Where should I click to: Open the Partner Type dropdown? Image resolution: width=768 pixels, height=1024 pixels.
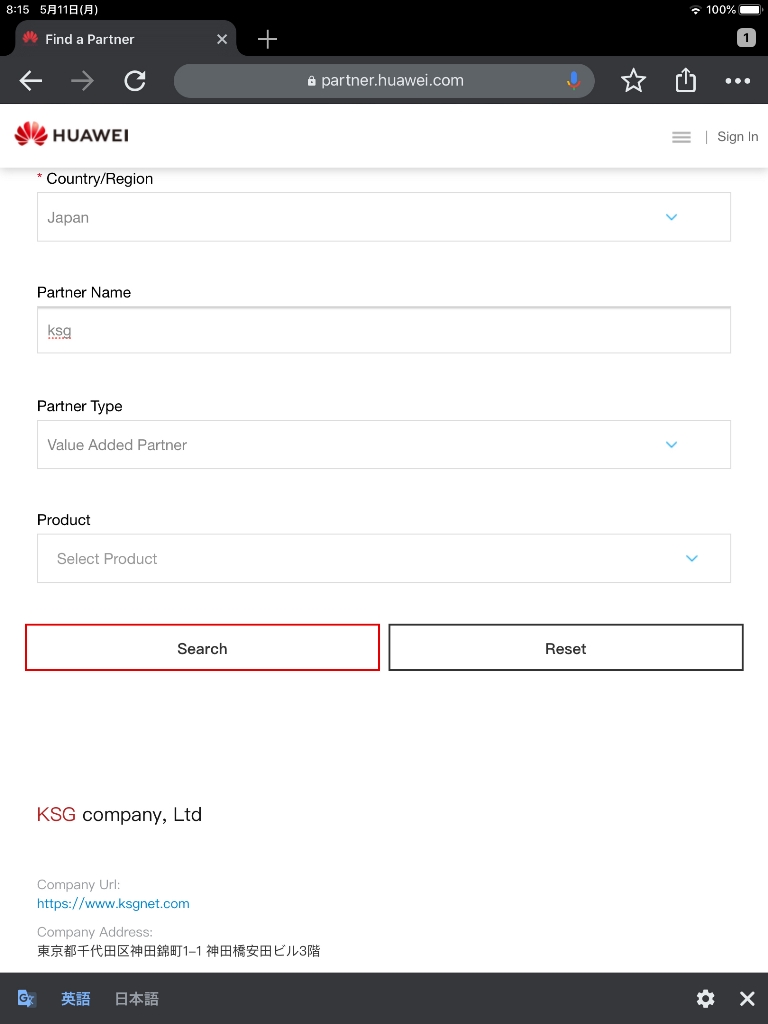pos(383,445)
